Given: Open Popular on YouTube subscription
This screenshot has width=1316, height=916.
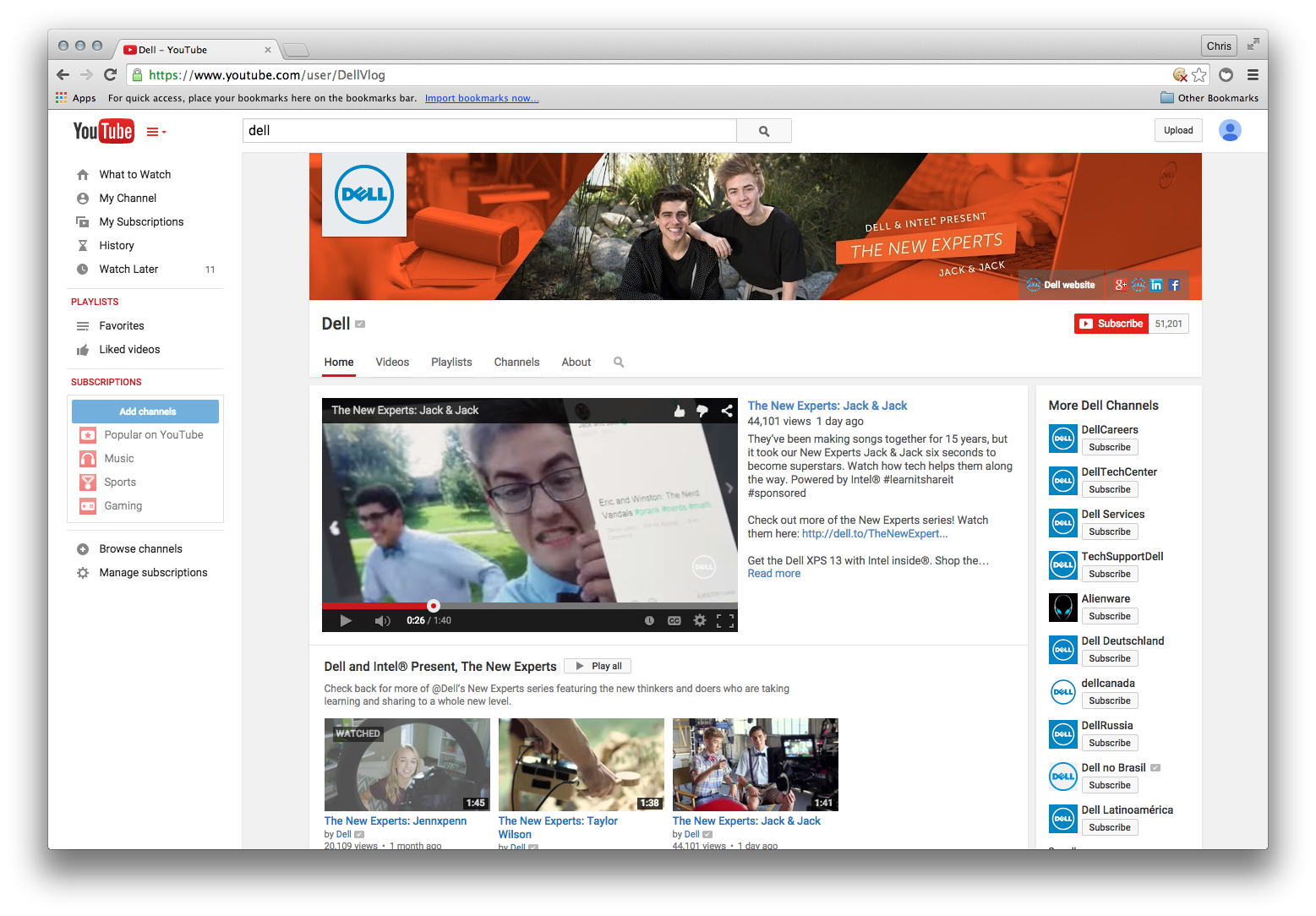Looking at the screenshot, I should [x=154, y=435].
